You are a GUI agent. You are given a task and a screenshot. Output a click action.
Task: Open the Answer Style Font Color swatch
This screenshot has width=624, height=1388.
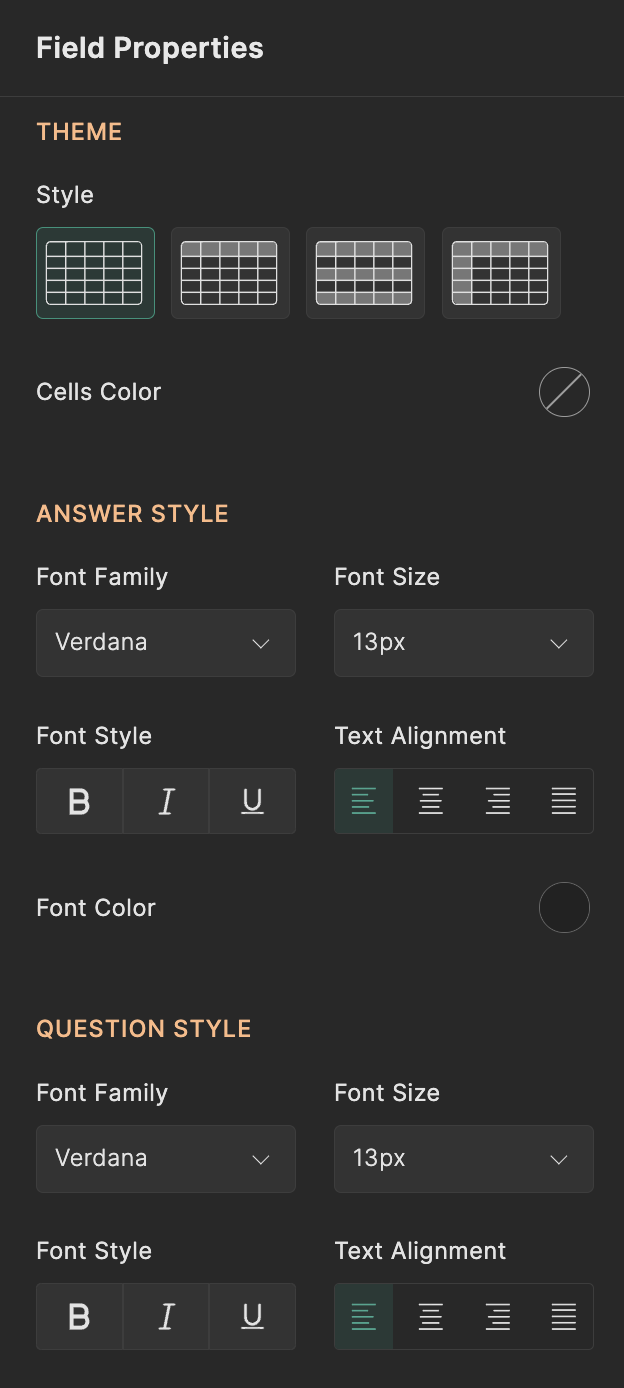(564, 908)
